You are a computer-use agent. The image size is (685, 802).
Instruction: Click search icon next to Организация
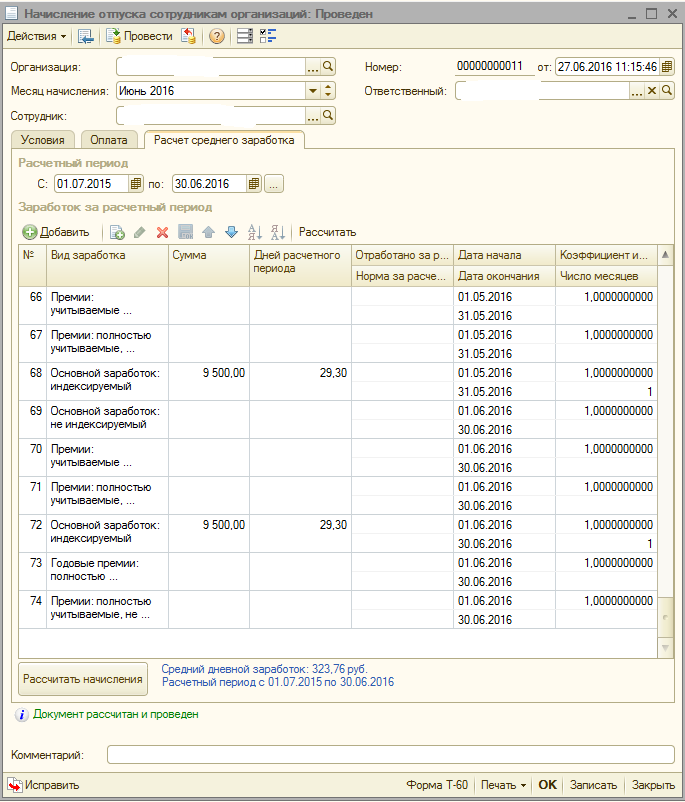click(x=328, y=67)
